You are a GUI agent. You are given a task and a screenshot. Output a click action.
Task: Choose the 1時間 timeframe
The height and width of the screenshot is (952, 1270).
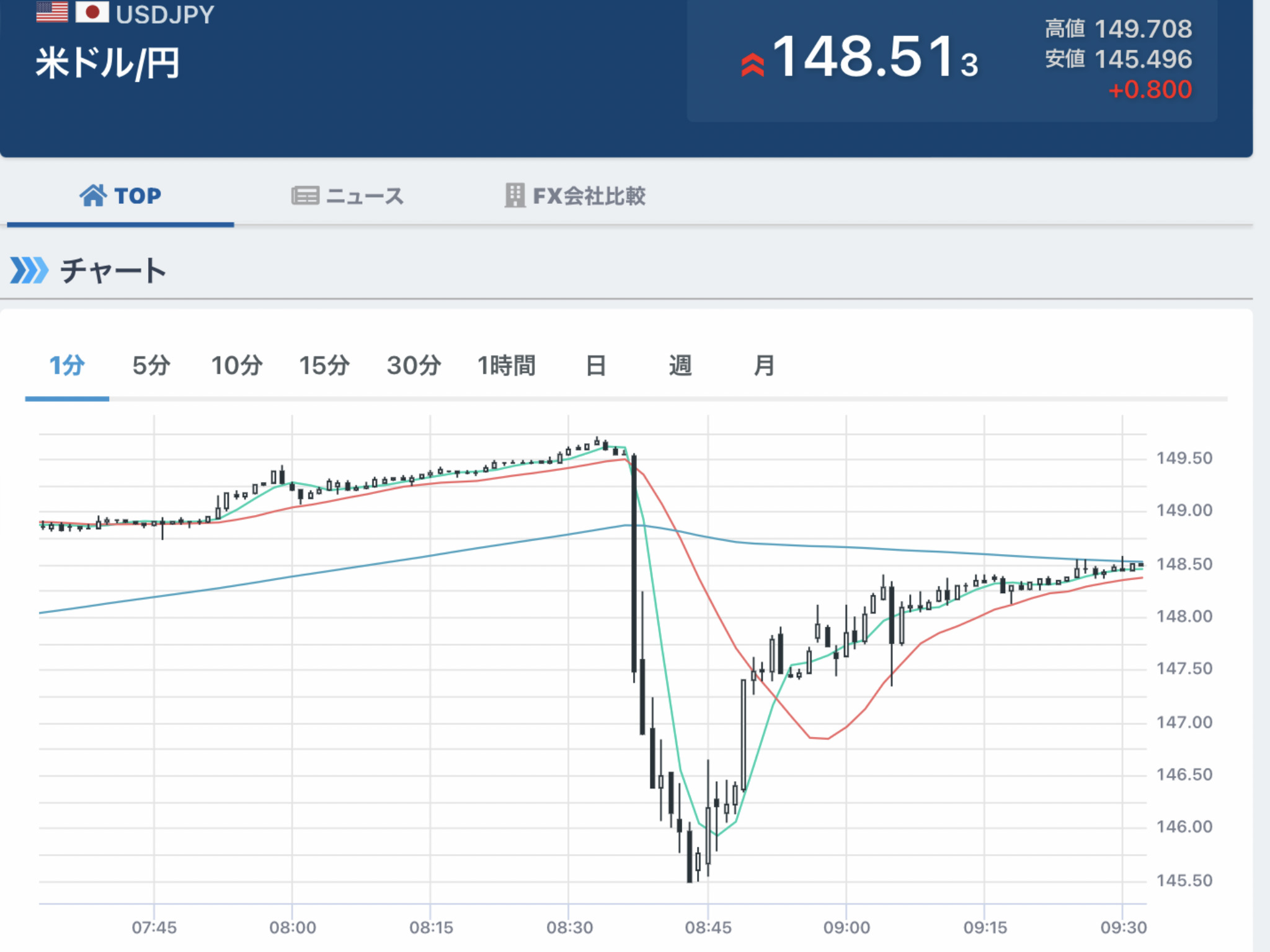tap(506, 366)
